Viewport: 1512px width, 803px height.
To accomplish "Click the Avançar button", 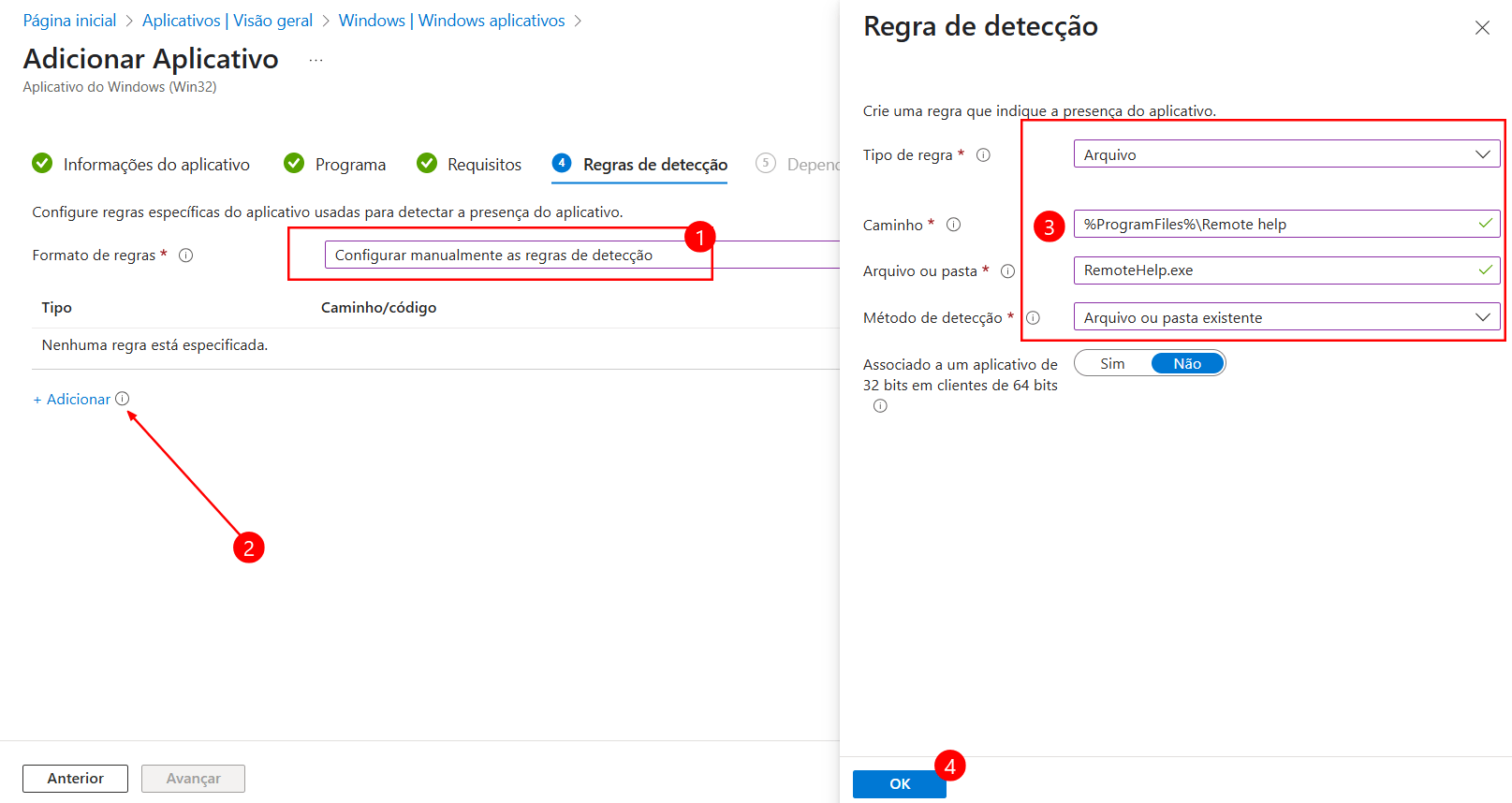I will click(x=193, y=778).
